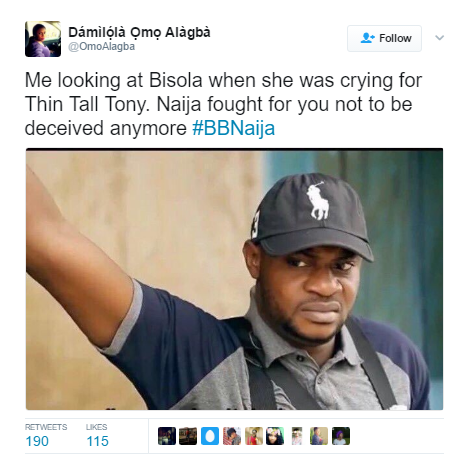Open the second liker avatar in the row
The width and height of the screenshot is (463, 460).
pyautogui.click(x=188, y=436)
